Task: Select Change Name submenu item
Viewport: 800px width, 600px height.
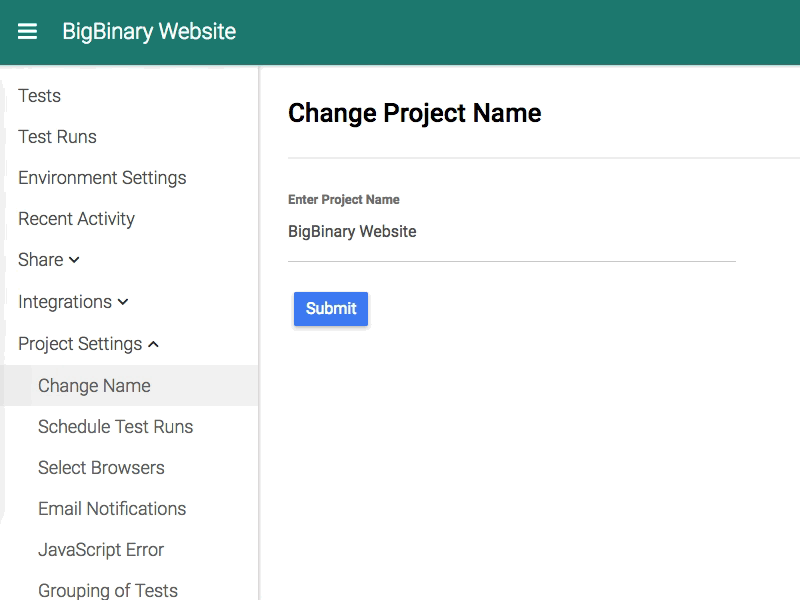Action: click(x=94, y=386)
